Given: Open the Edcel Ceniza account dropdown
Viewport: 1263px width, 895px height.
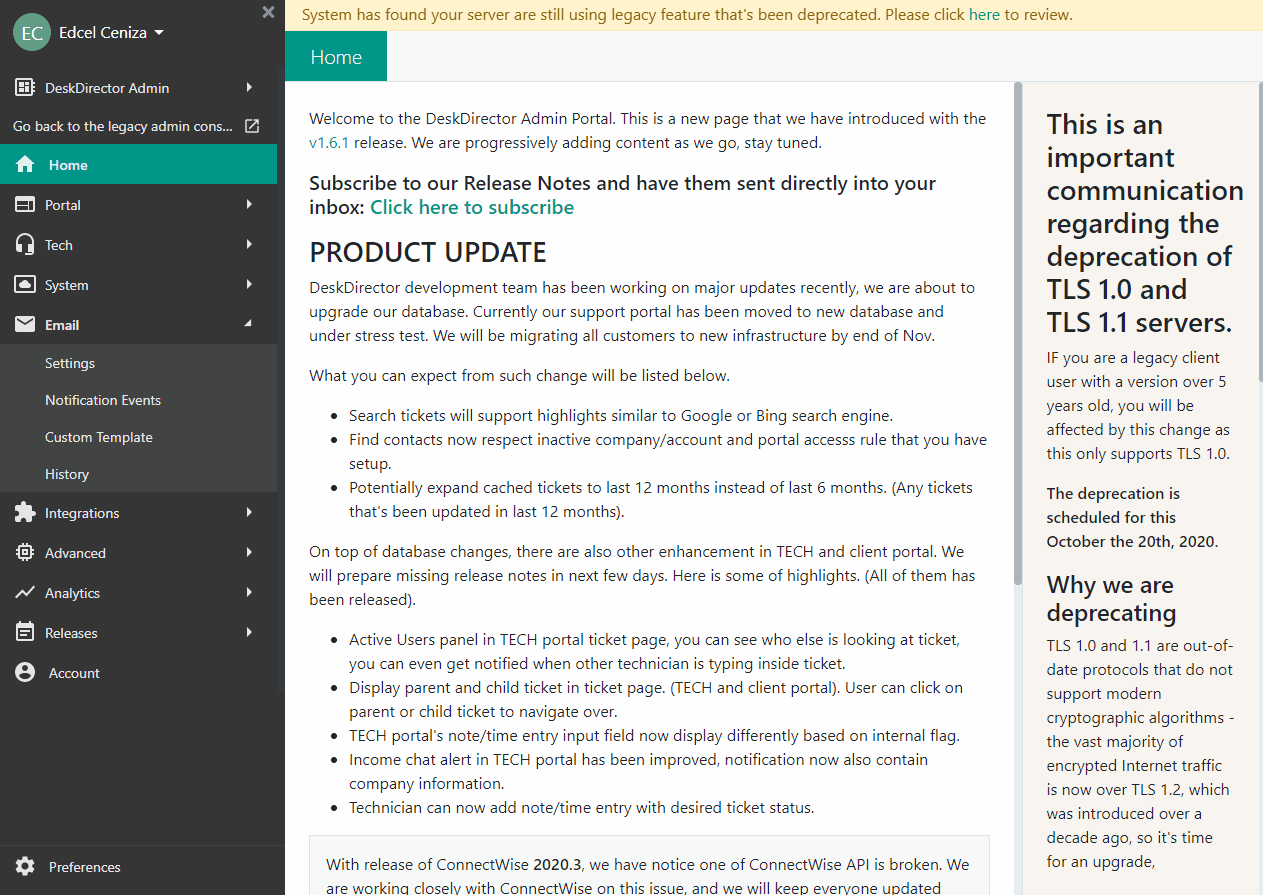Looking at the screenshot, I should 111,32.
